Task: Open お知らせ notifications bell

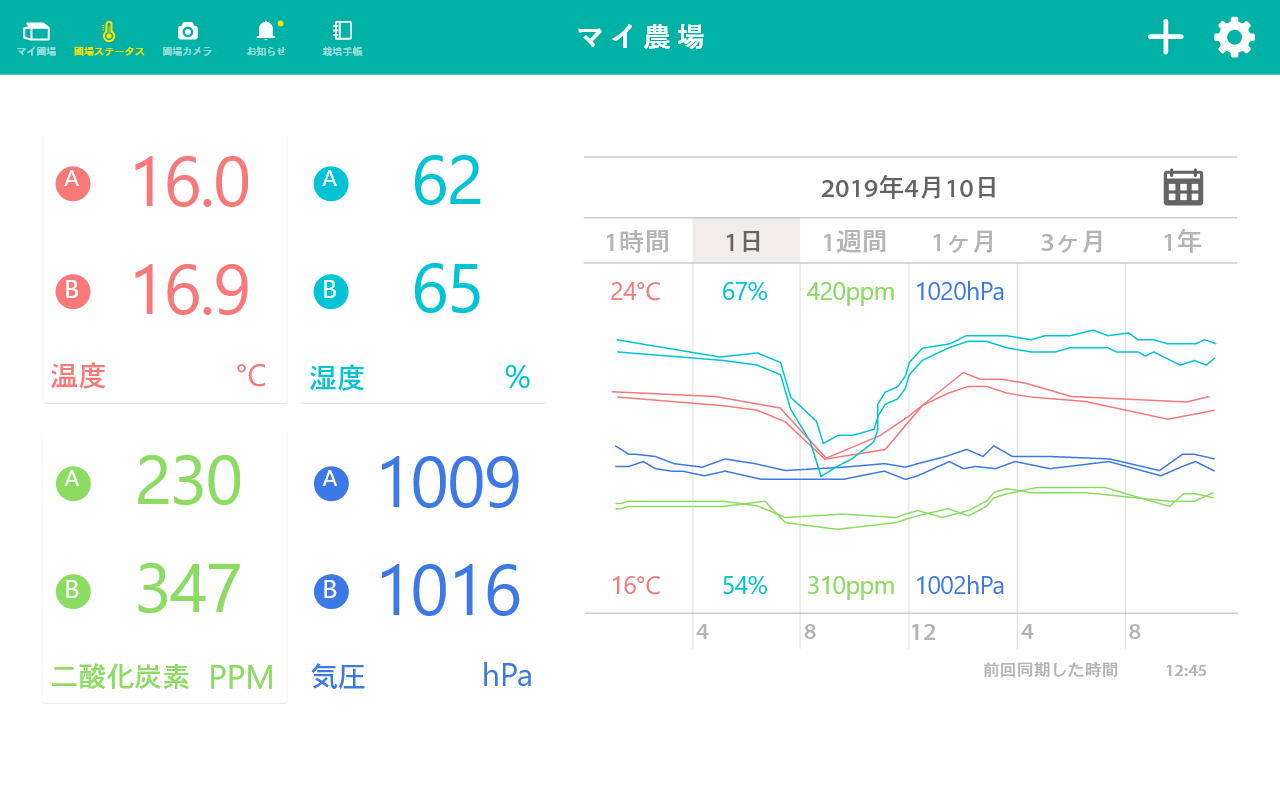Action: click(265, 31)
